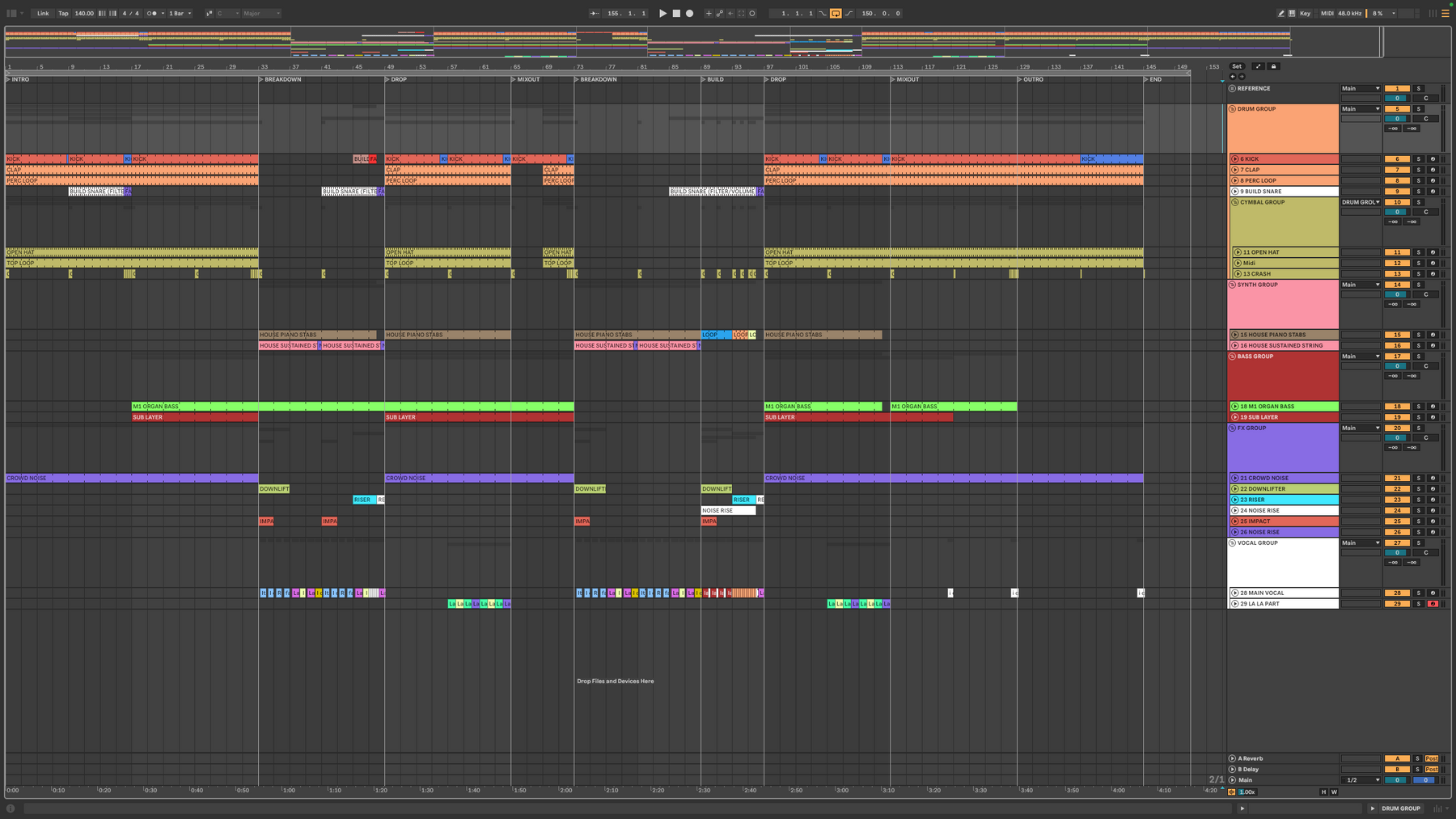Open the 1 Bar quantization dropdown
The image size is (1456, 819).
(x=180, y=13)
